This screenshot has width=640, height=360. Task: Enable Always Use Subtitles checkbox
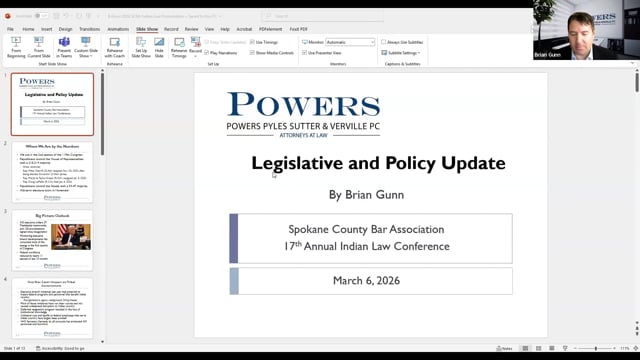point(384,42)
